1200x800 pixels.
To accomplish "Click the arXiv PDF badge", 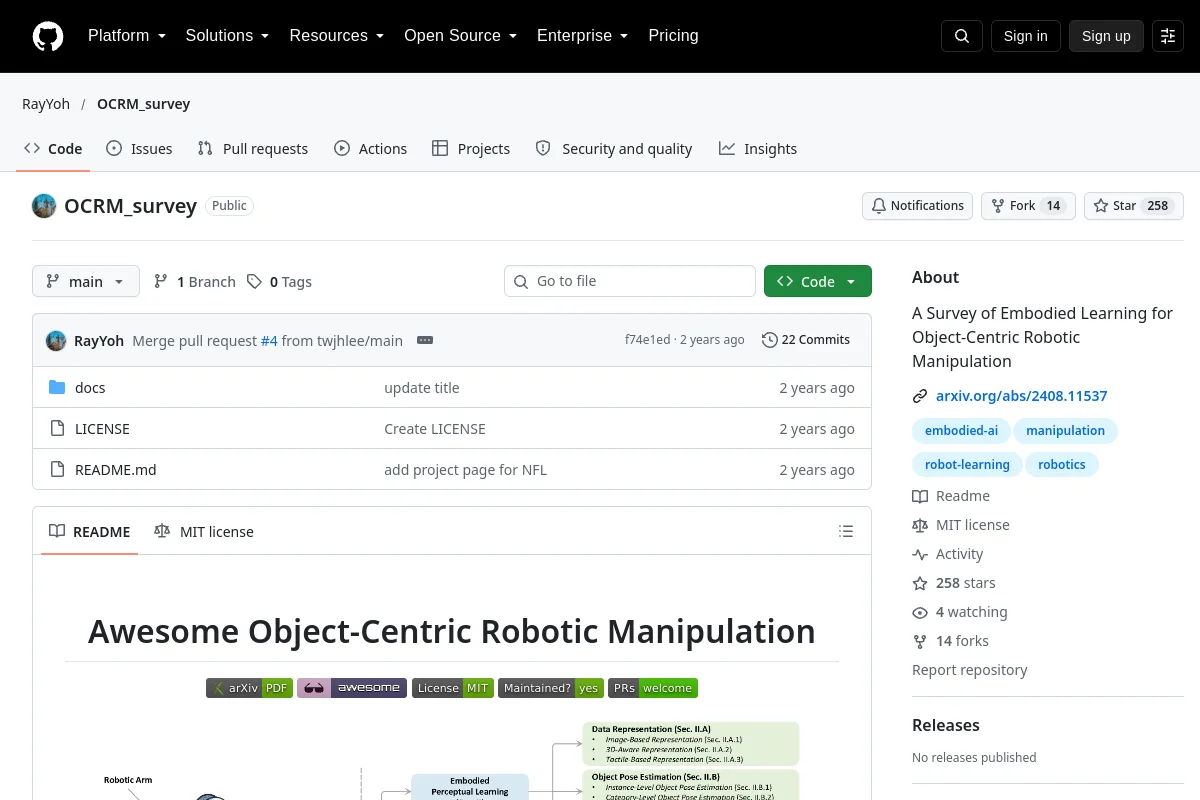I will [249, 688].
